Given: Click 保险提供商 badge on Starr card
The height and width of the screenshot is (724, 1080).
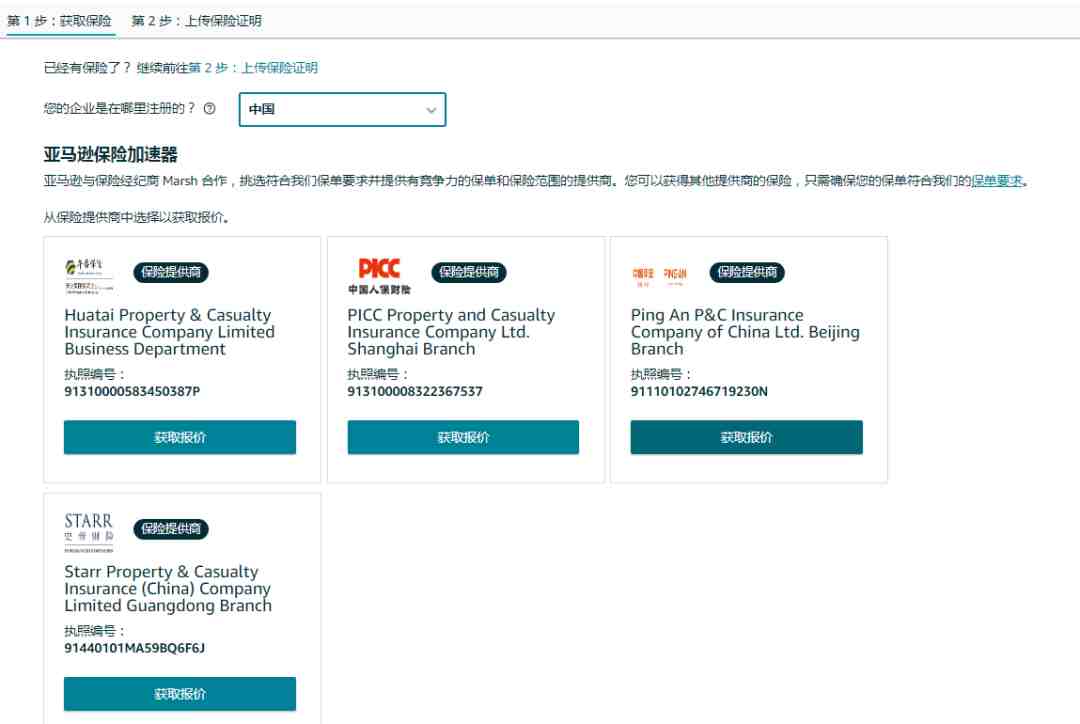Looking at the screenshot, I should click(x=171, y=529).
